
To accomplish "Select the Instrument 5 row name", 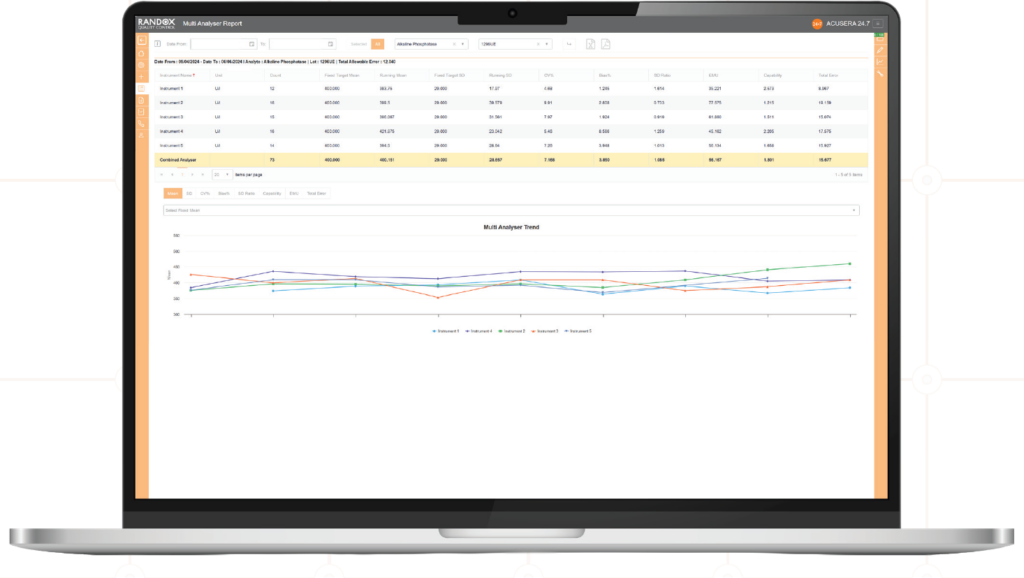I will [172, 146].
